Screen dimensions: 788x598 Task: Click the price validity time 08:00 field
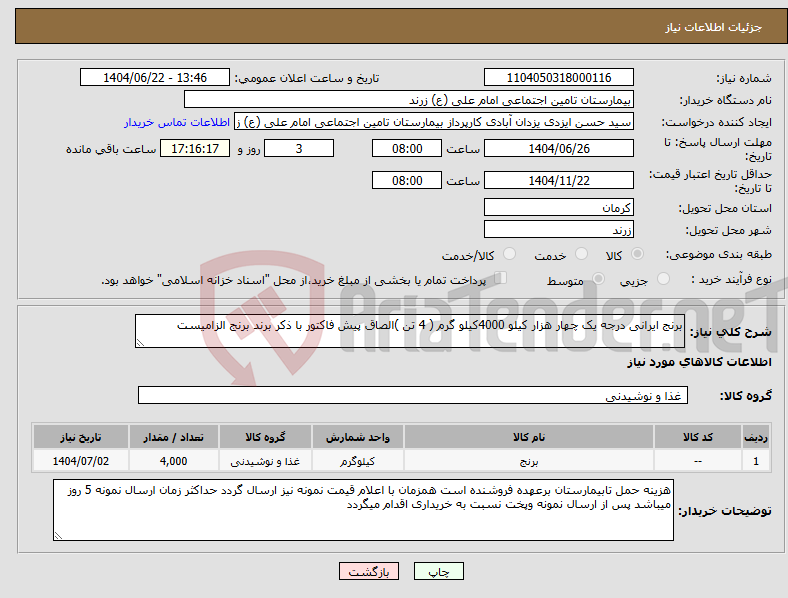click(x=407, y=180)
